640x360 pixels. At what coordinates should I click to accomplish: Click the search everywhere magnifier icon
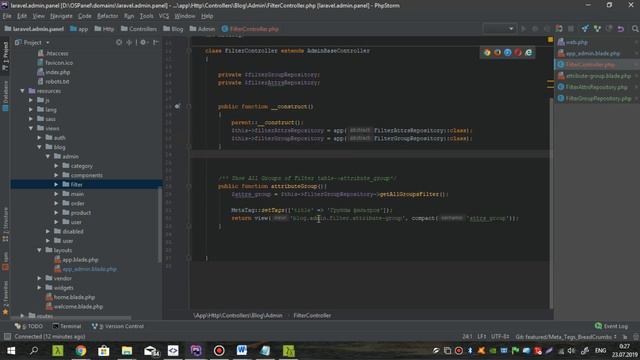(635, 29)
